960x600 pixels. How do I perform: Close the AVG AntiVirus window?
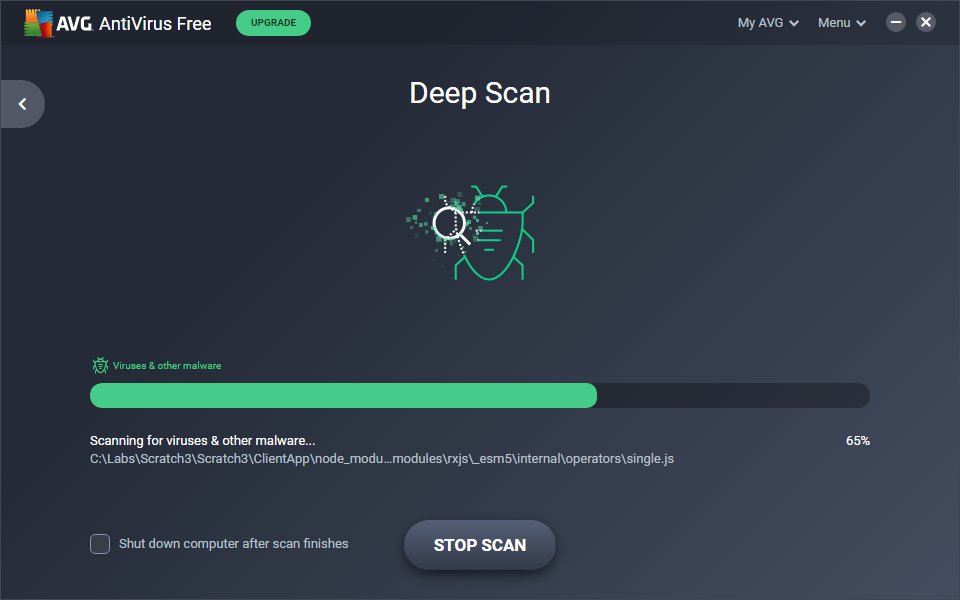point(925,22)
